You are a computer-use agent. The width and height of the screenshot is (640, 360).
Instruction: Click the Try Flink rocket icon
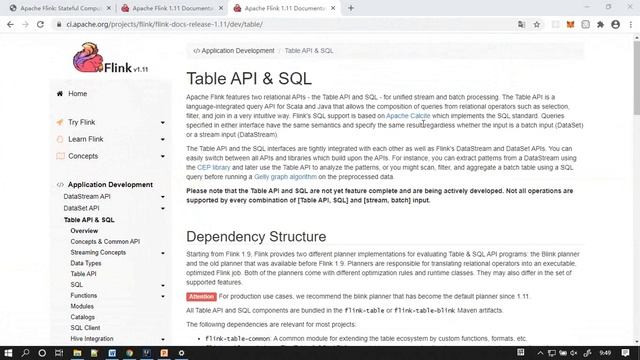tap(60, 122)
